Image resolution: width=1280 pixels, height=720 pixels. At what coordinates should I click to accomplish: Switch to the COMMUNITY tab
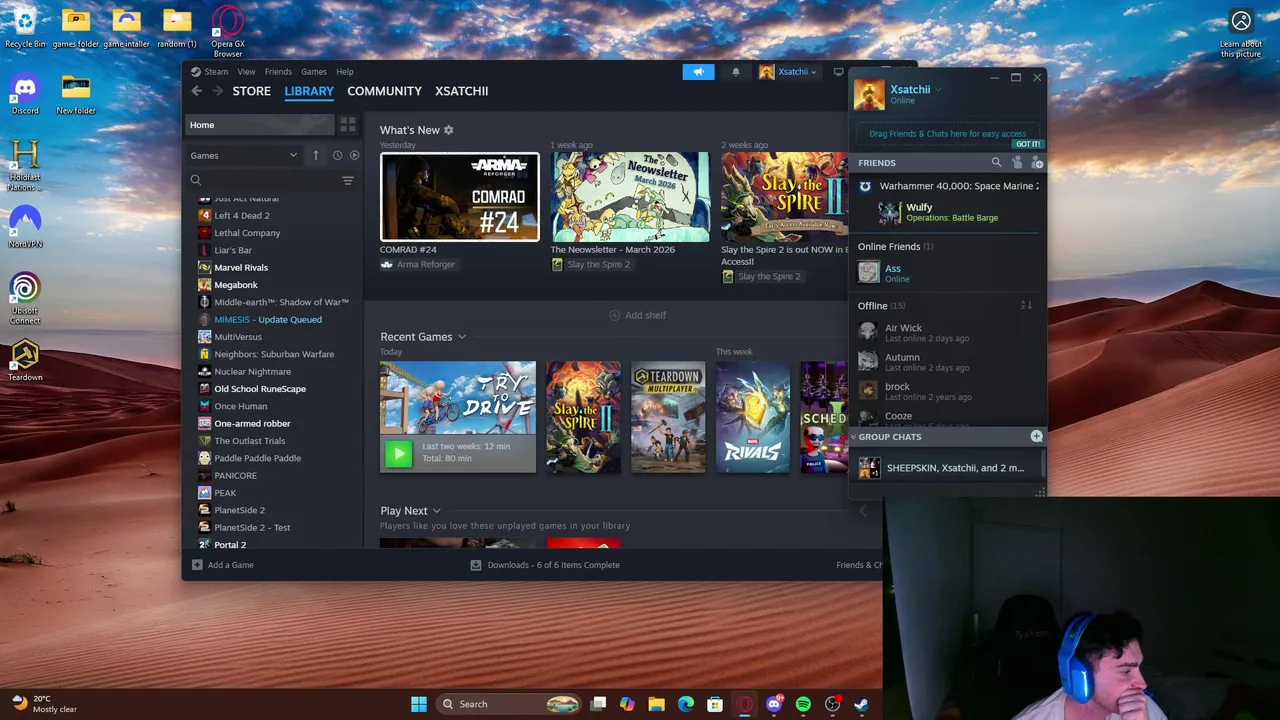click(384, 91)
